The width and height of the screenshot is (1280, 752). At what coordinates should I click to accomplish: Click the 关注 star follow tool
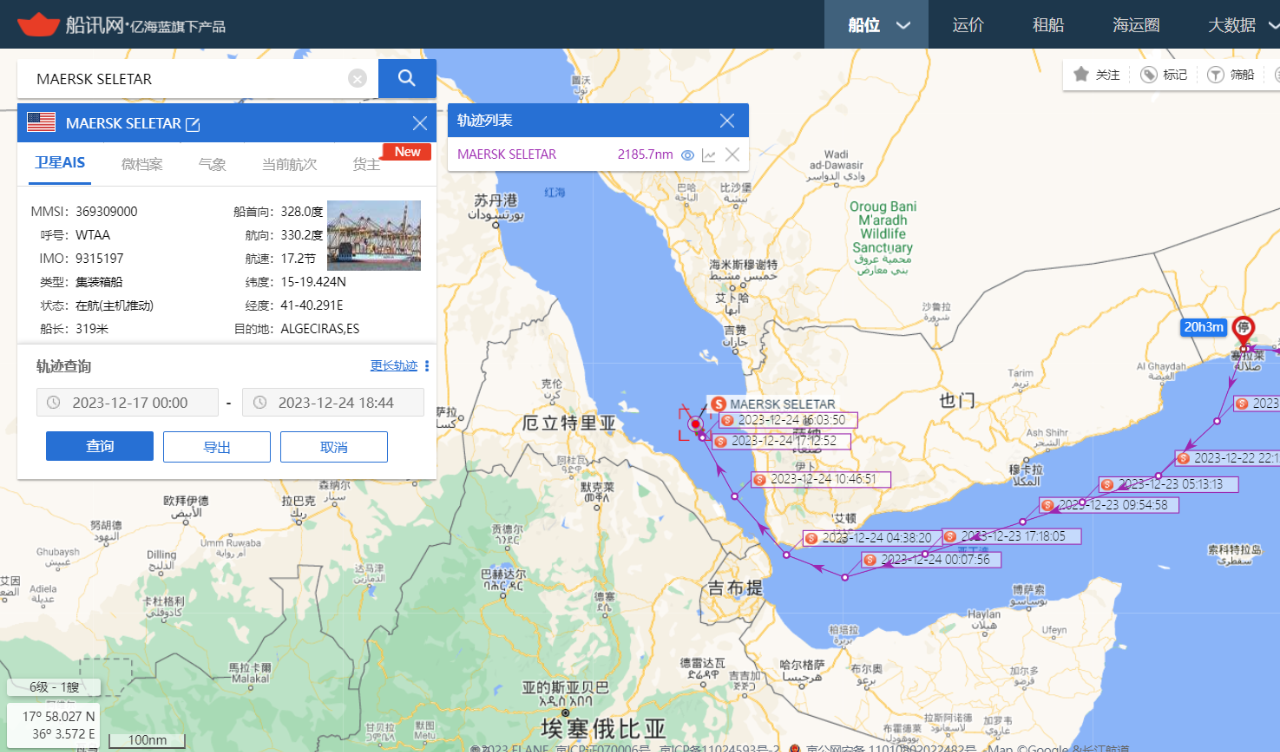pos(1096,74)
